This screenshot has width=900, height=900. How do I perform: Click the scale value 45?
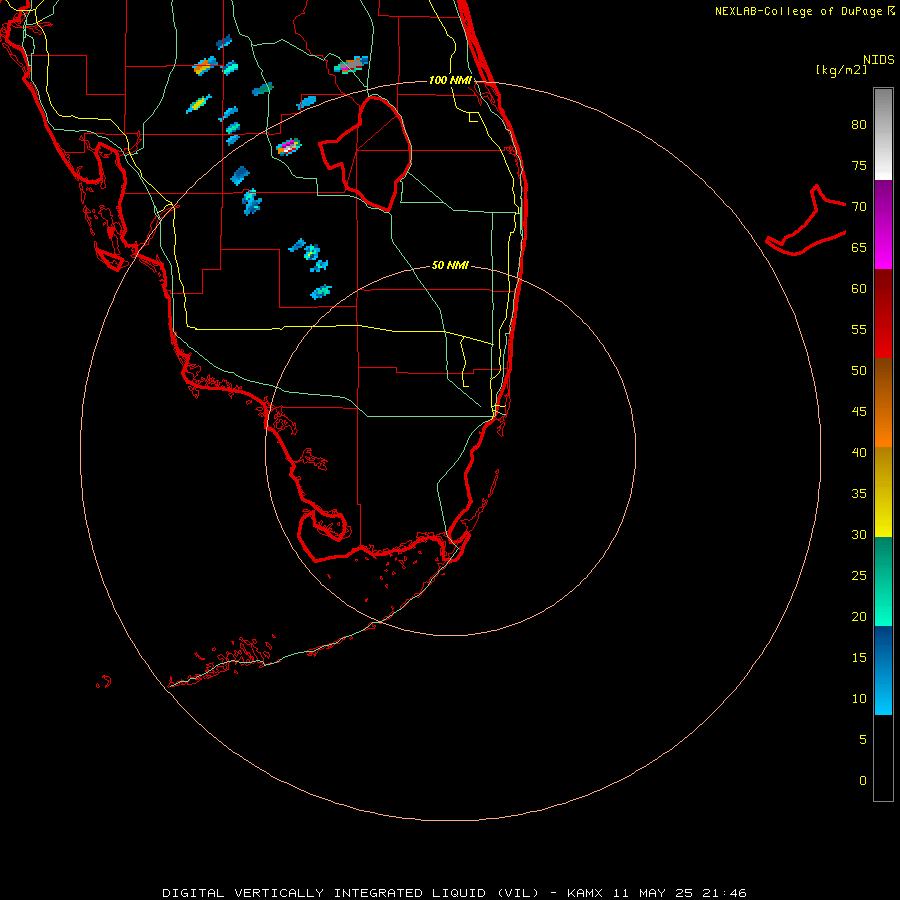859,412
